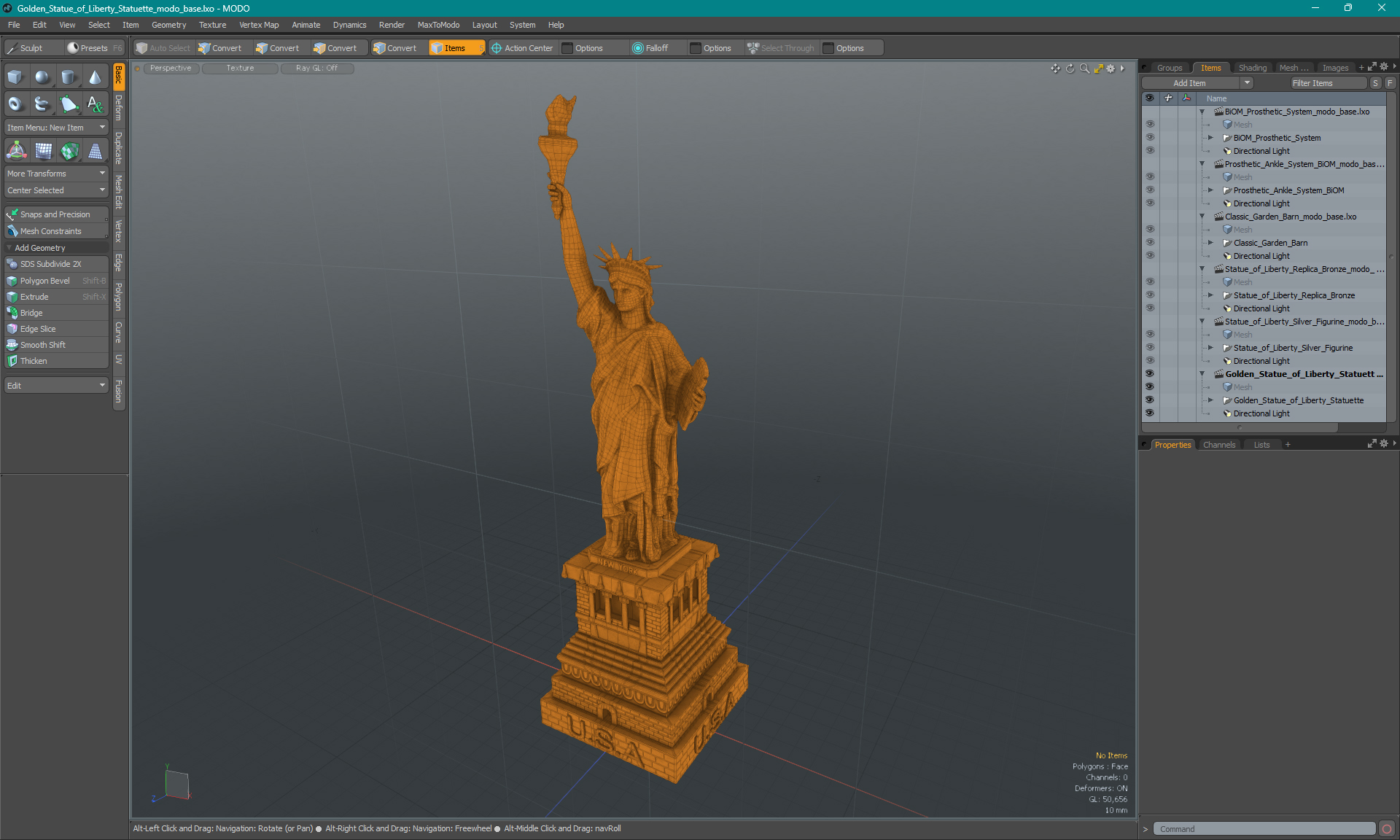Image resolution: width=1400 pixels, height=840 pixels.
Task: Open the Center Selected dropdown
Action: click(x=56, y=190)
